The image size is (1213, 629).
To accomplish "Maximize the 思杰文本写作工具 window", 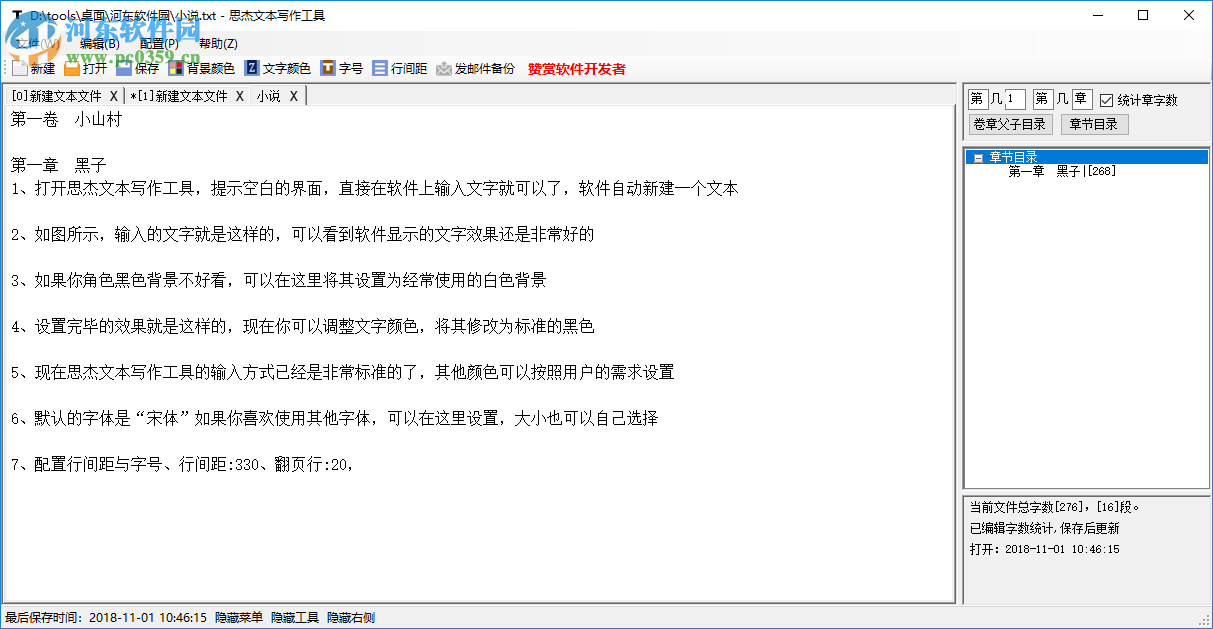I will [1143, 15].
